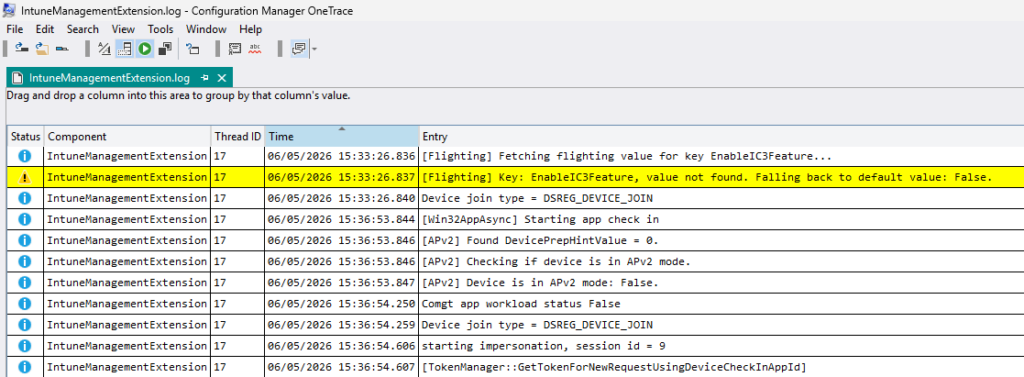
Task: Select the TokenManager::GetTokenForNewRequest entry text
Action: pyautogui.click(x=615, y=367)
